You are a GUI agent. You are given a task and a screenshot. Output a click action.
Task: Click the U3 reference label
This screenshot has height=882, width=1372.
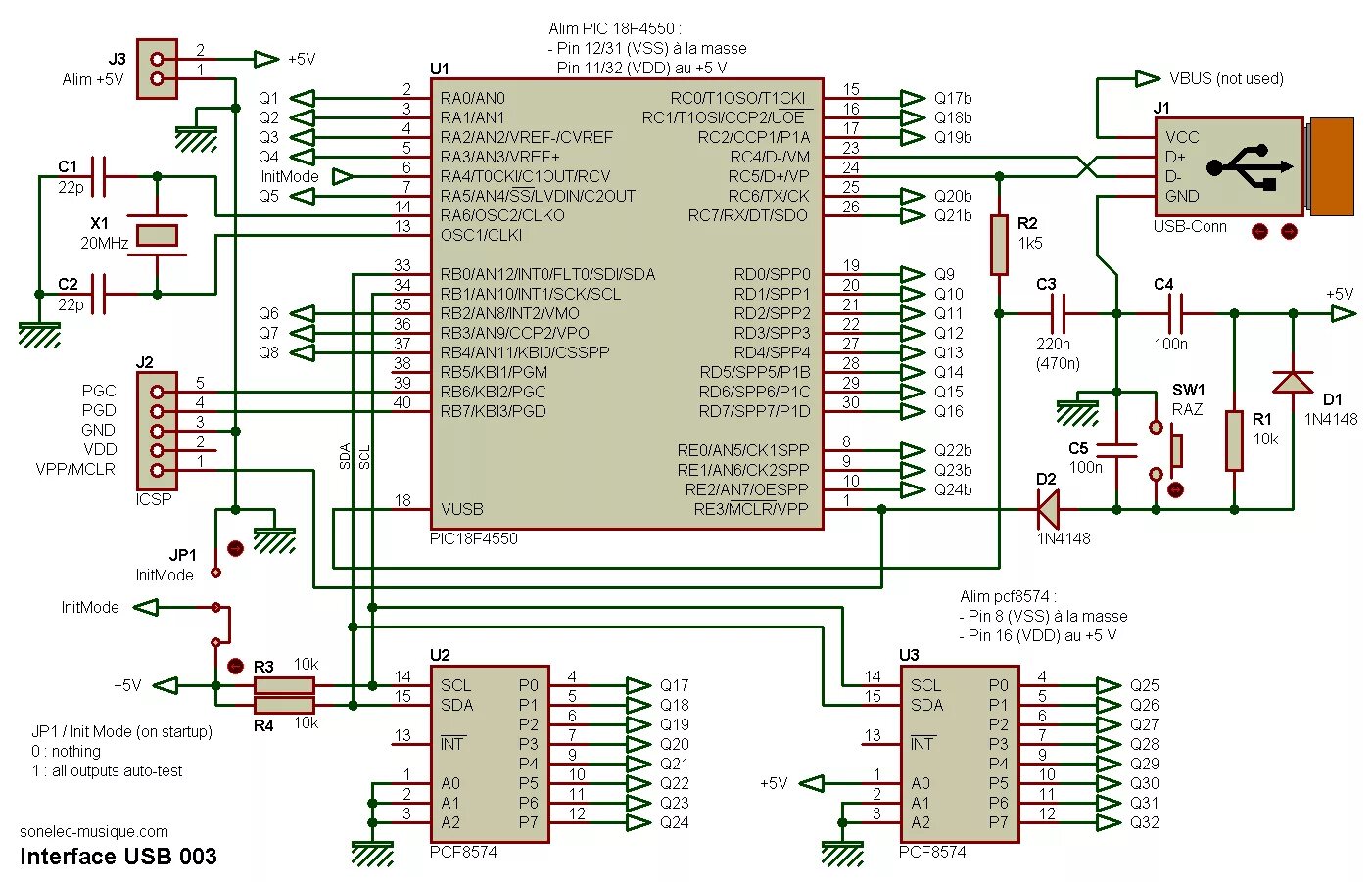pyautogui.click(x=909, y=655)
